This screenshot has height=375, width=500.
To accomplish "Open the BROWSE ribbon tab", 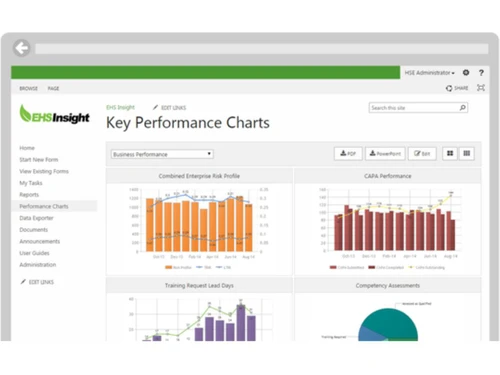I will [x=28, y=88].
